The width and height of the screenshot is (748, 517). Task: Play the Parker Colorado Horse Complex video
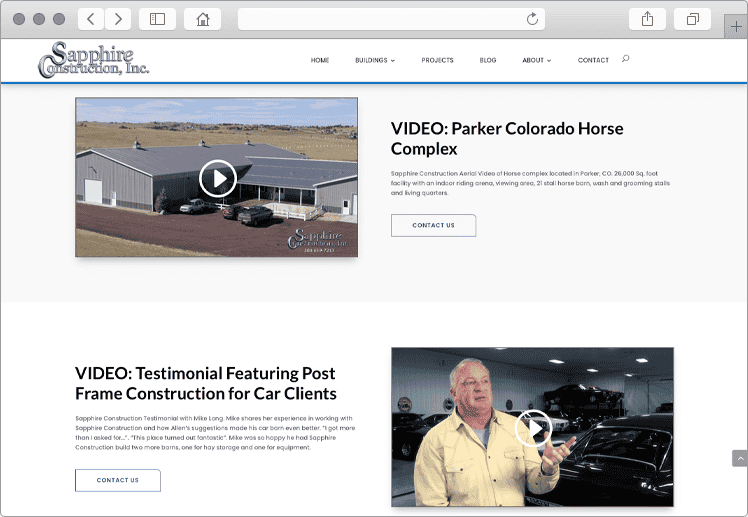(x=217, y=178)
